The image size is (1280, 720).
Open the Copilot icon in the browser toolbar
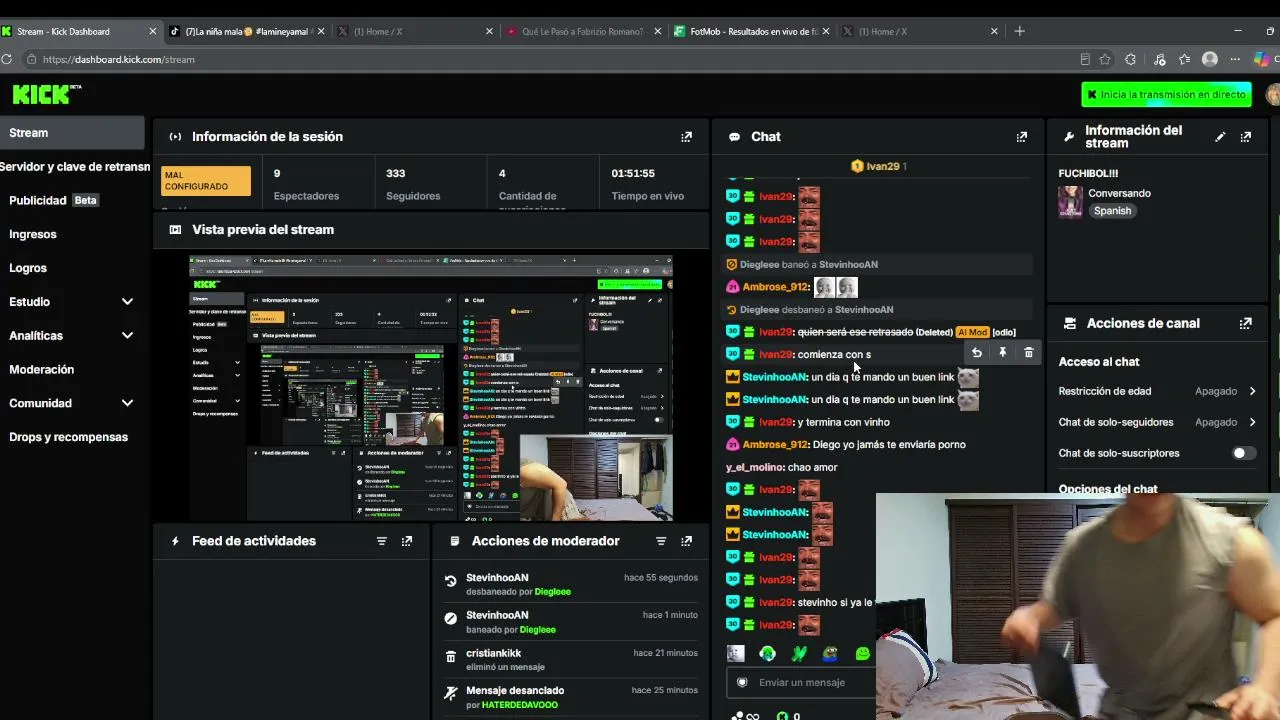(x=1262, y=60)
